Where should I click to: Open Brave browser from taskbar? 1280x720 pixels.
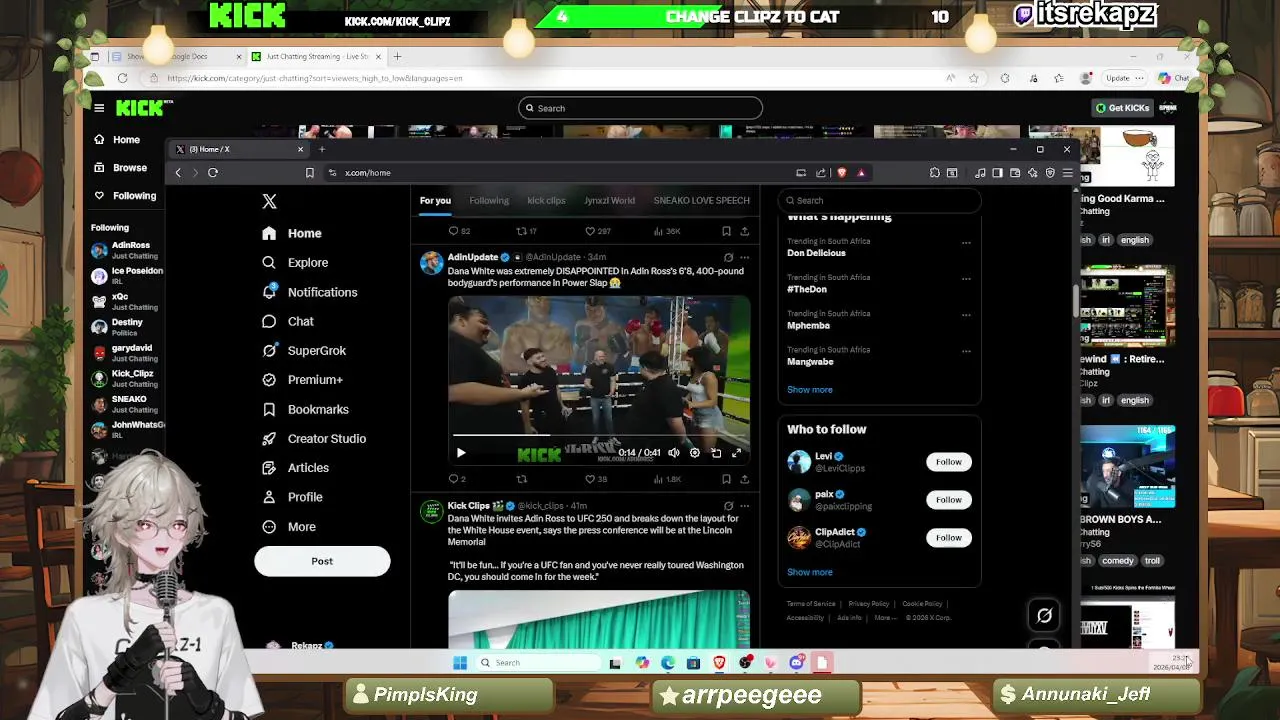[719, 662]
